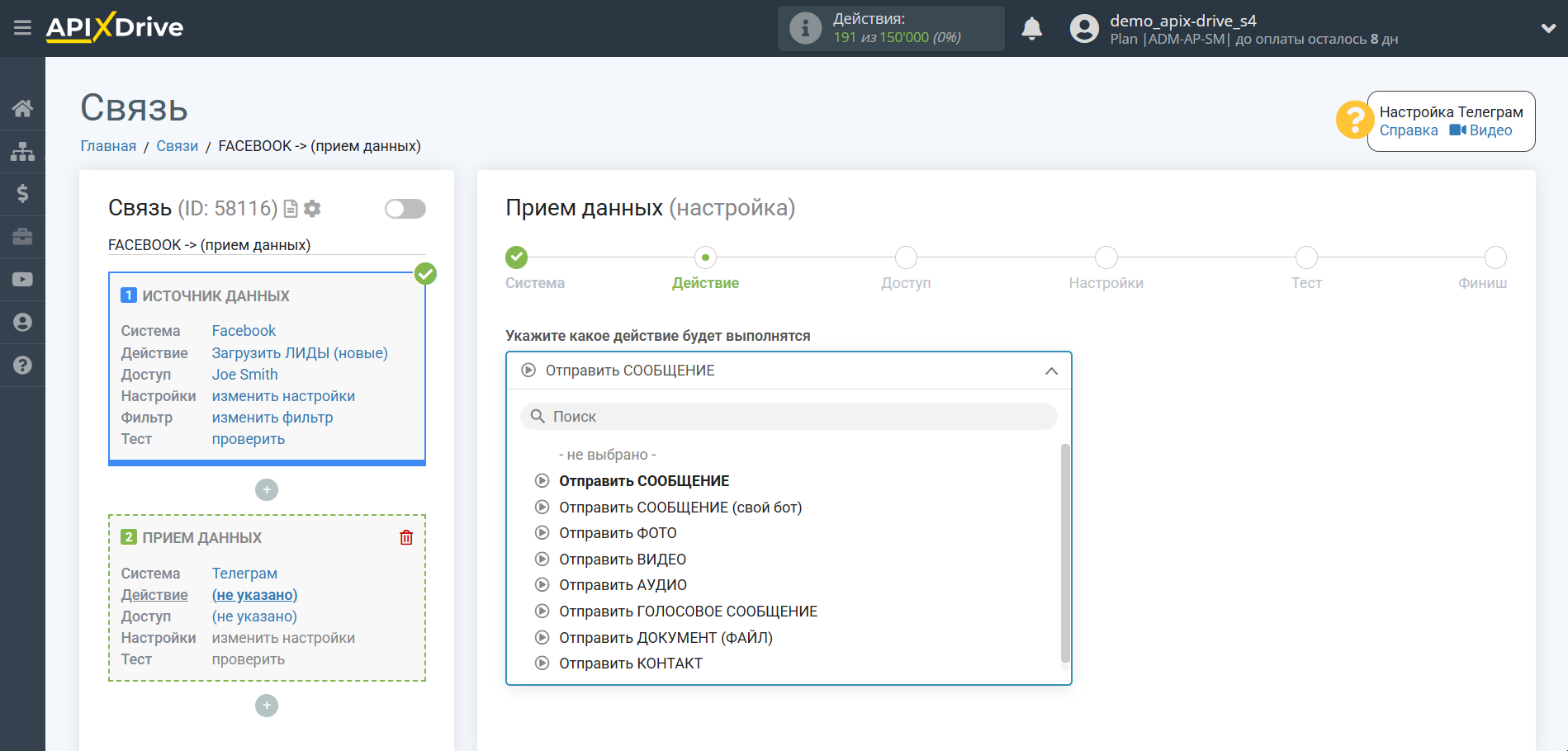Toggle the connection on/off switch
Screen dimensions: 1568x751
[x=405, y=209]
